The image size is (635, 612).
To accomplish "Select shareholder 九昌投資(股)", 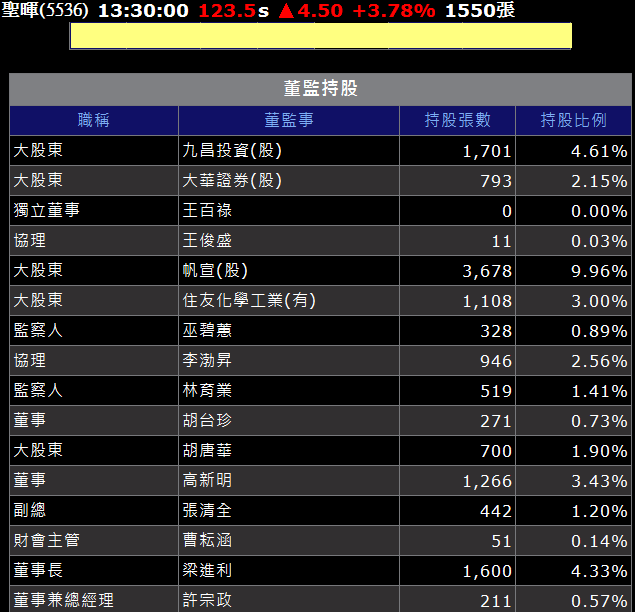I will pyautogui.click(x=232, y=150).
